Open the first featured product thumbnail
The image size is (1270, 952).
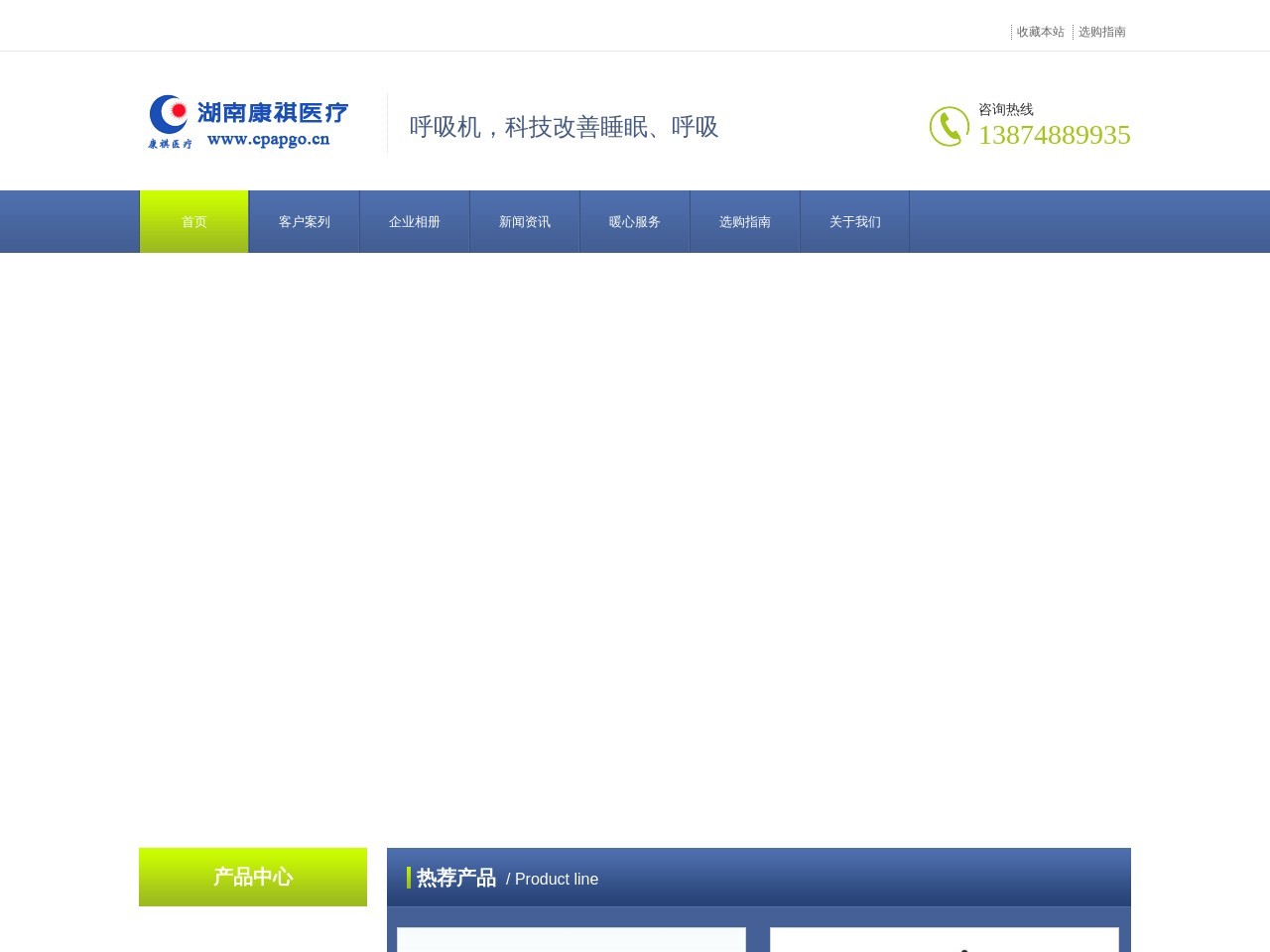tap(571, 940)
